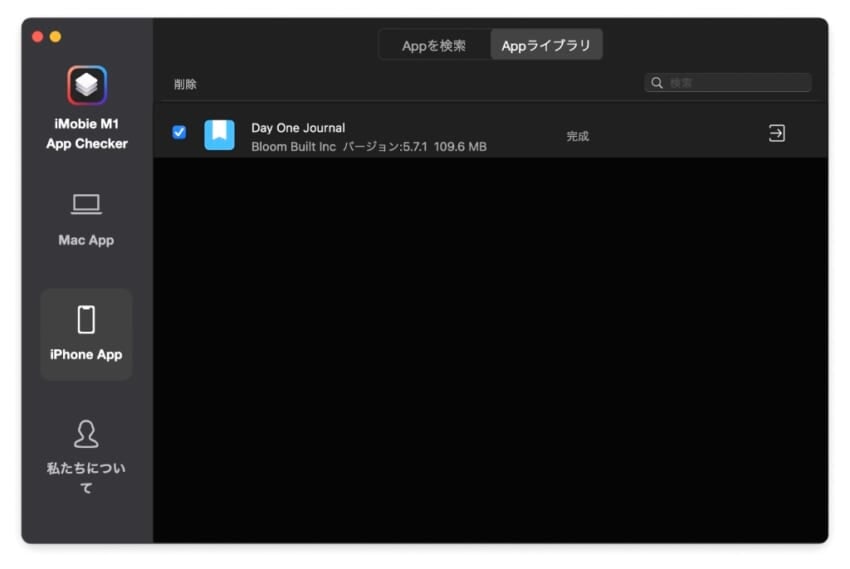Click the iPhone App phone icon

click(86, 320)
